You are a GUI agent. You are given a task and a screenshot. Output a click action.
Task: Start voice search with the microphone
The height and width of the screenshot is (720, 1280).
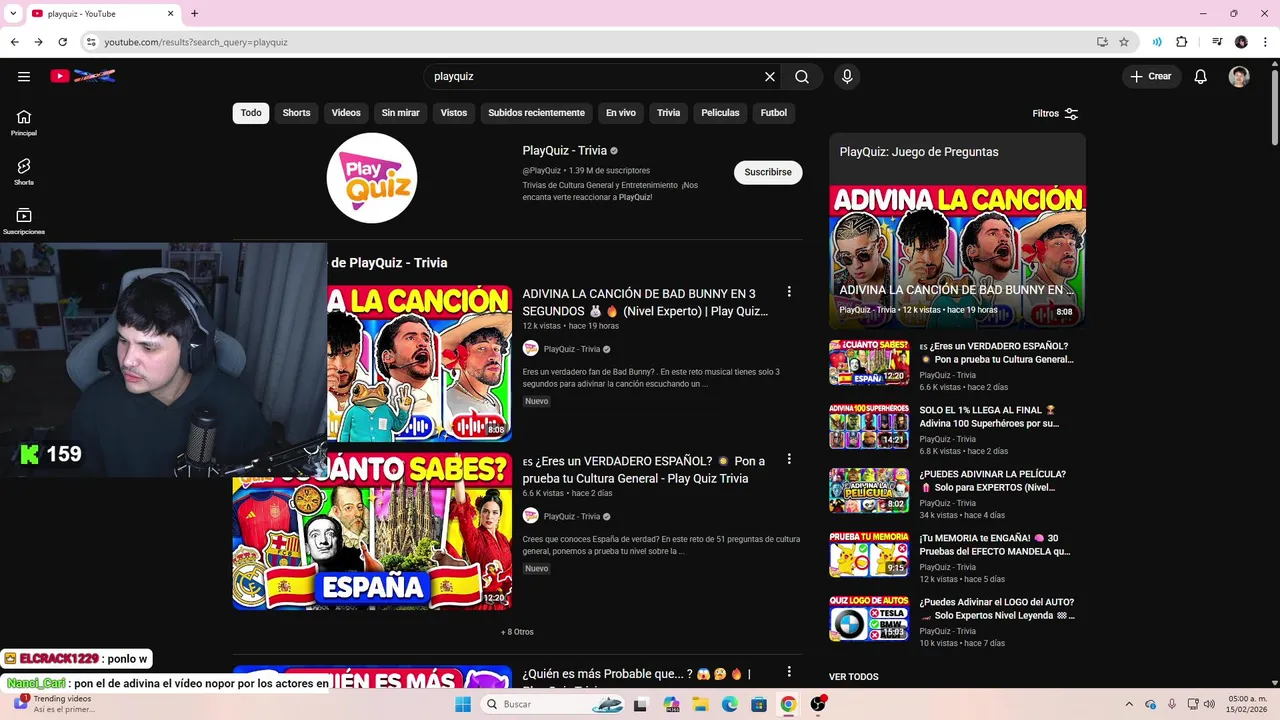(847, 76)
